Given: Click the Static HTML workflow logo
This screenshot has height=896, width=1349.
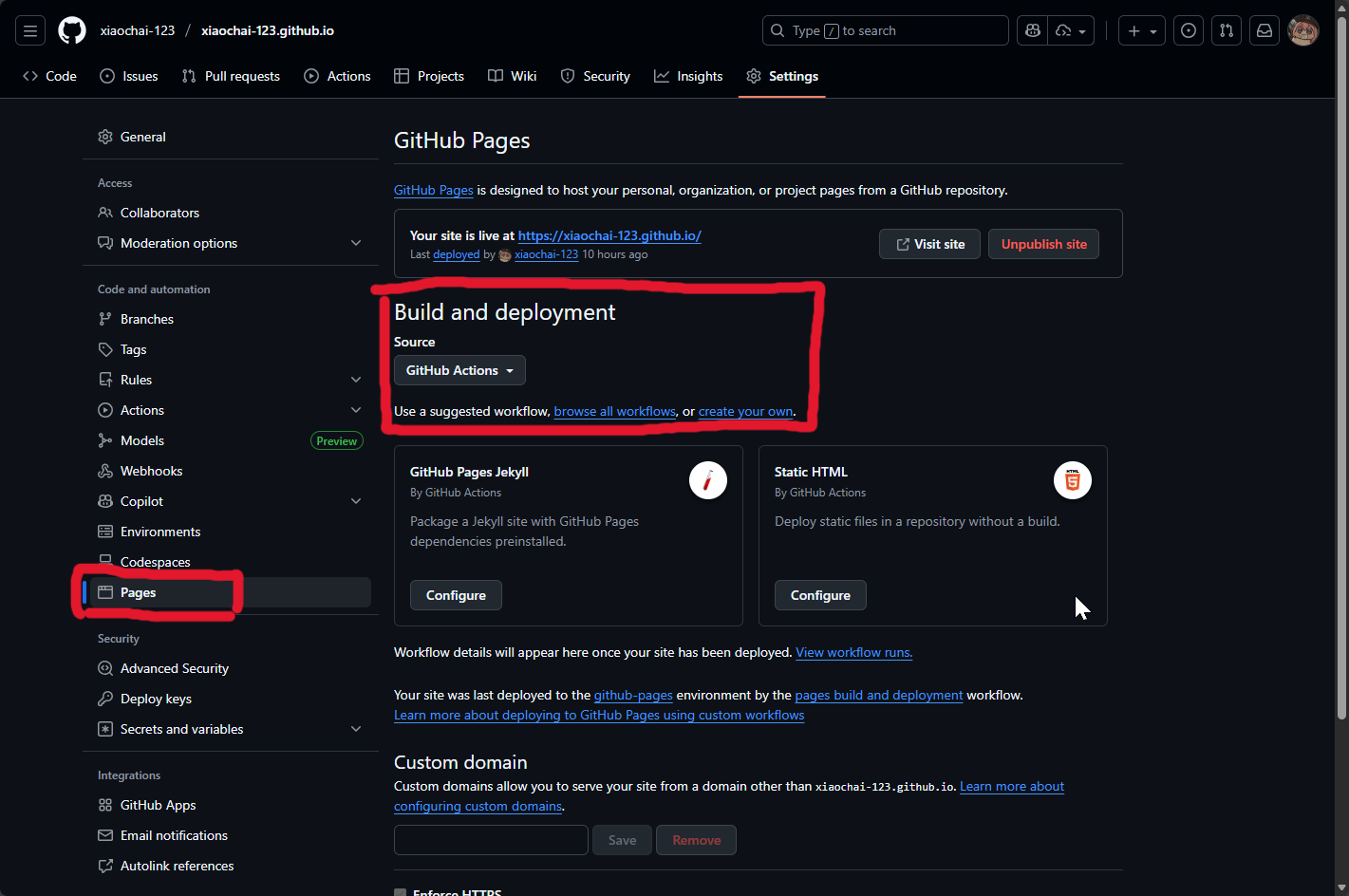Looking at the screenshot, I should pos(1072,481).
